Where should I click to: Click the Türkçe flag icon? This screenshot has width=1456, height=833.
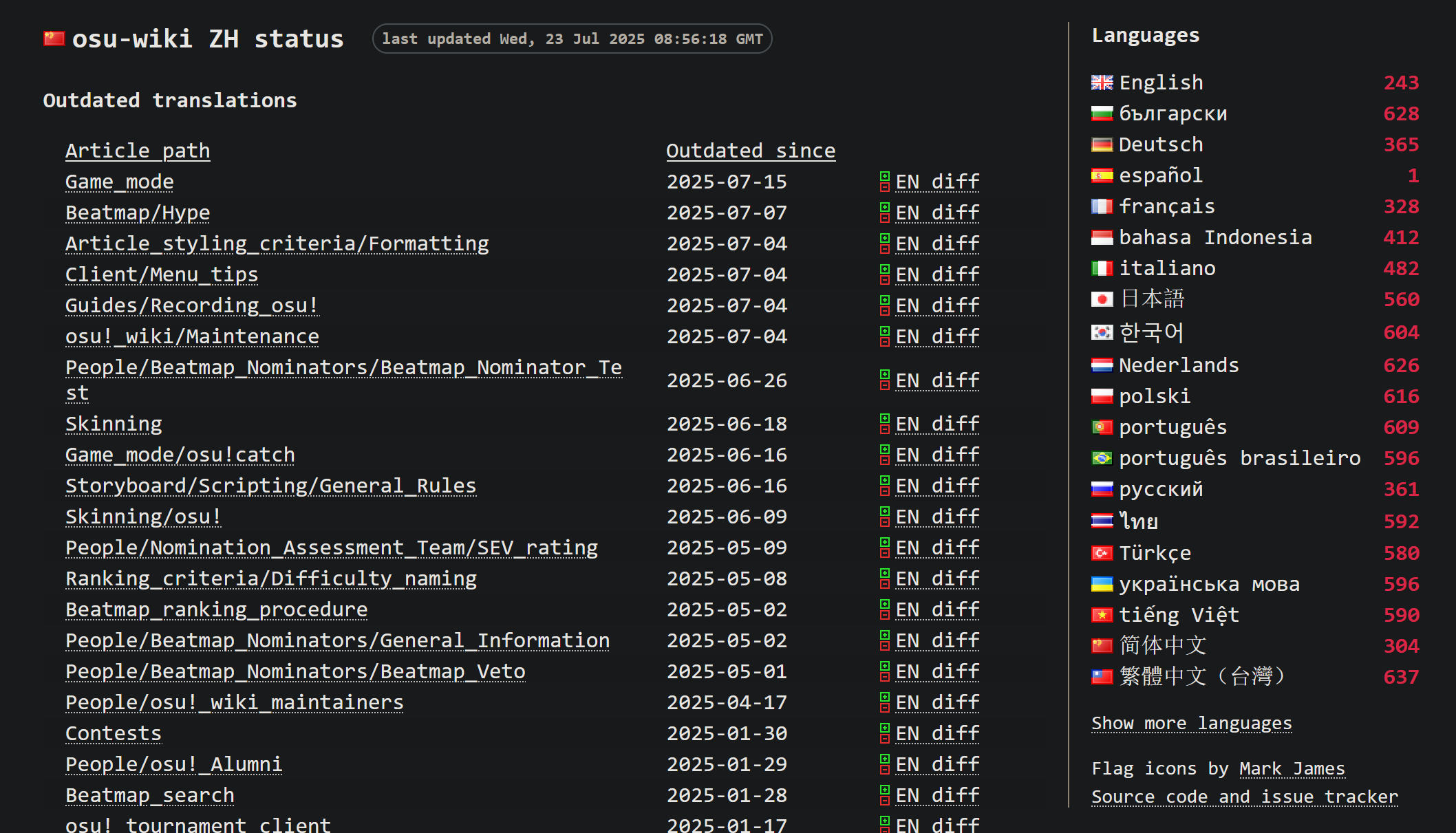(1102, 553)
